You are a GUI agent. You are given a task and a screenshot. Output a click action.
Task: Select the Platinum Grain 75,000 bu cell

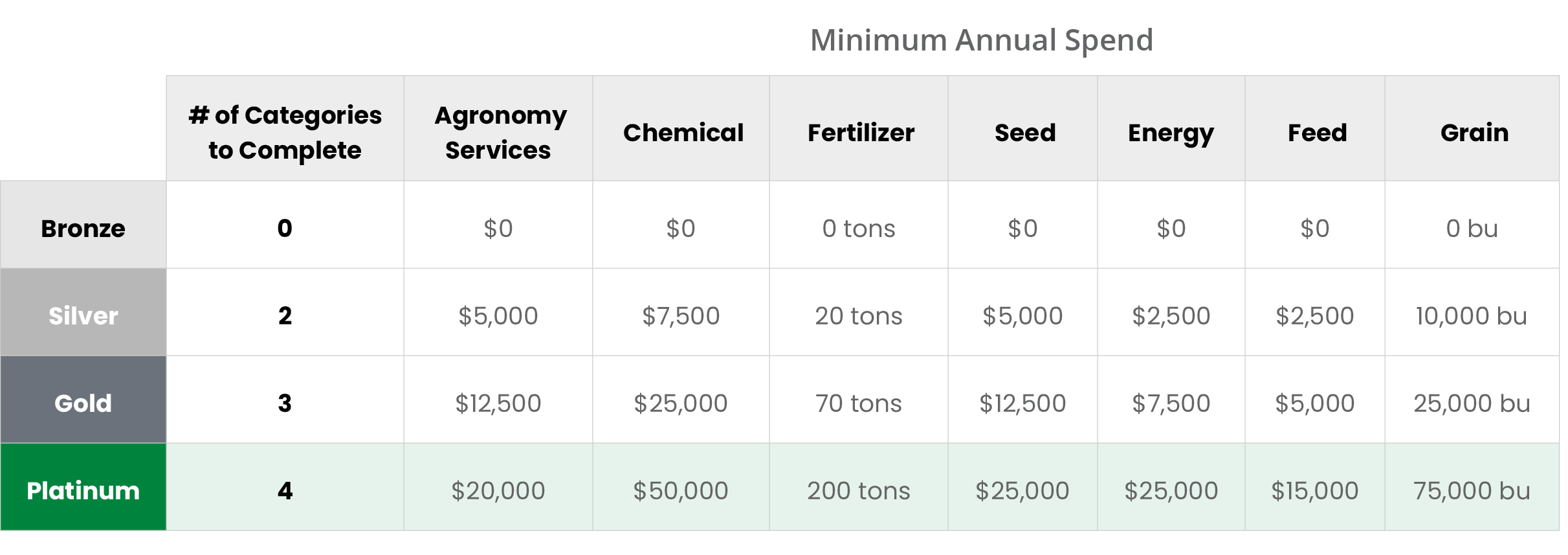(x=1471, y=491)
